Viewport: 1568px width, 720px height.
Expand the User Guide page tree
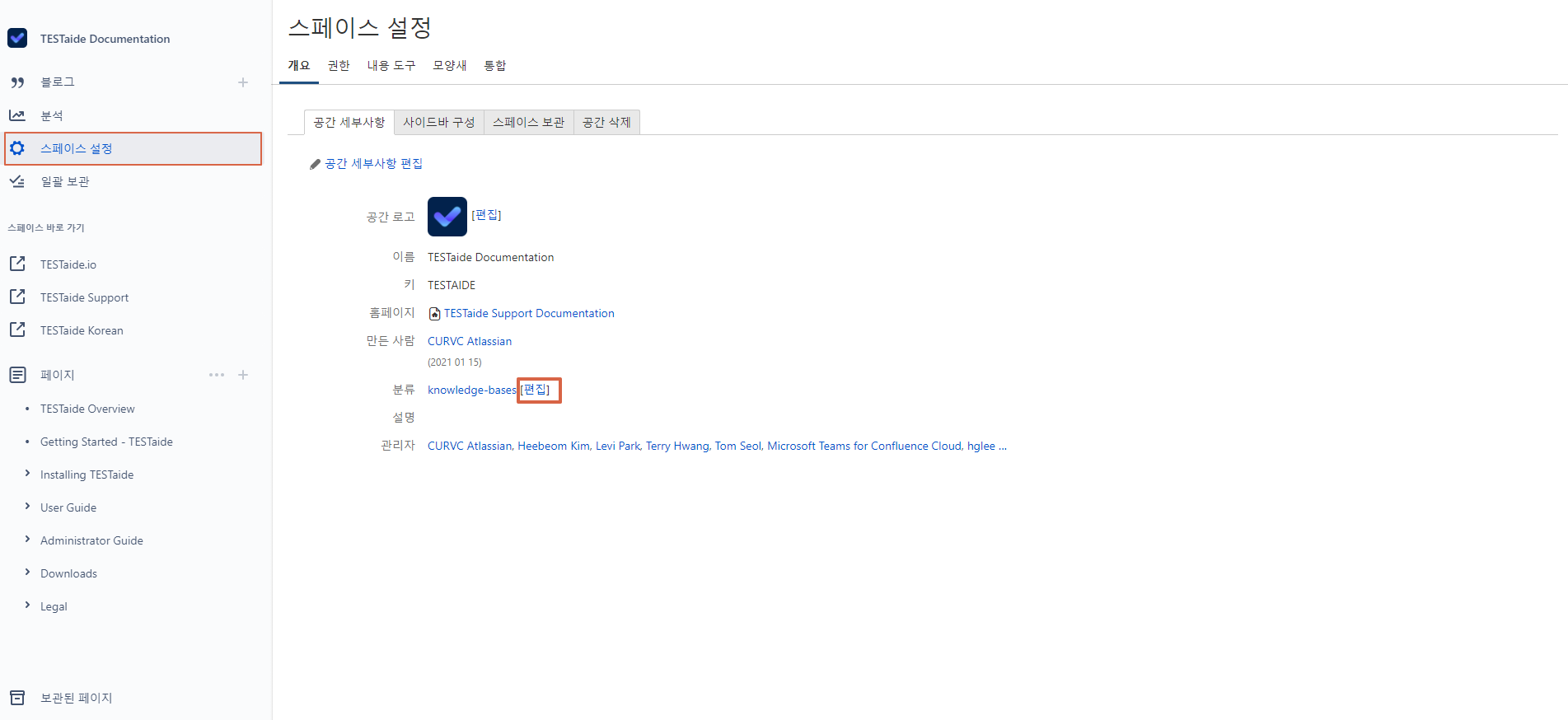27,507
